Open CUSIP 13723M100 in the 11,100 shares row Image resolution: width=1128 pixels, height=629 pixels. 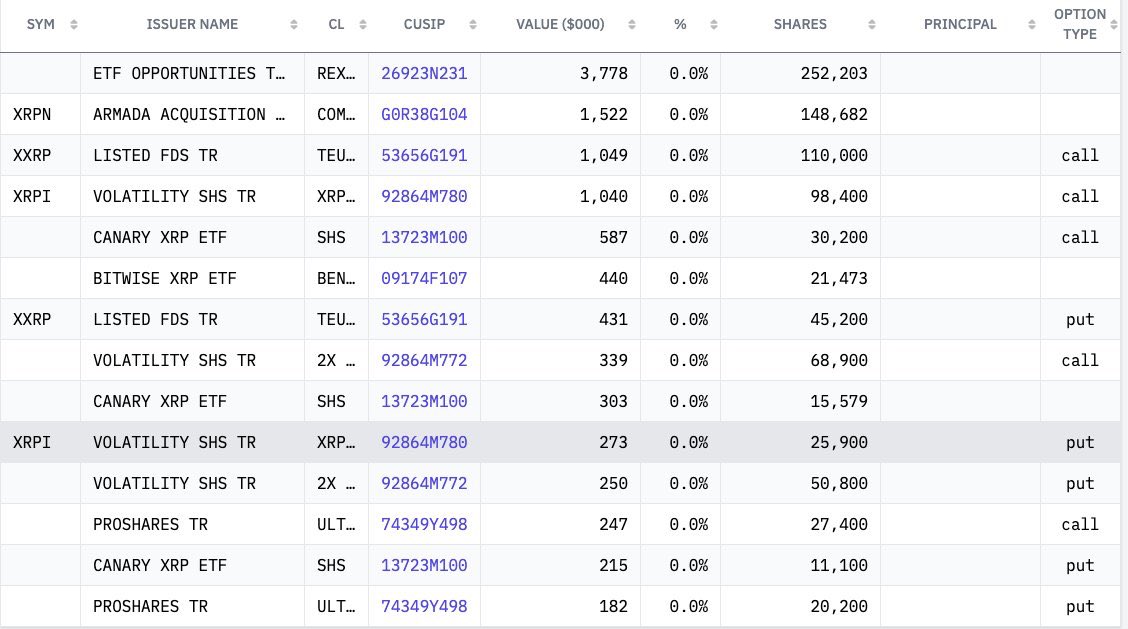(424, 566)
